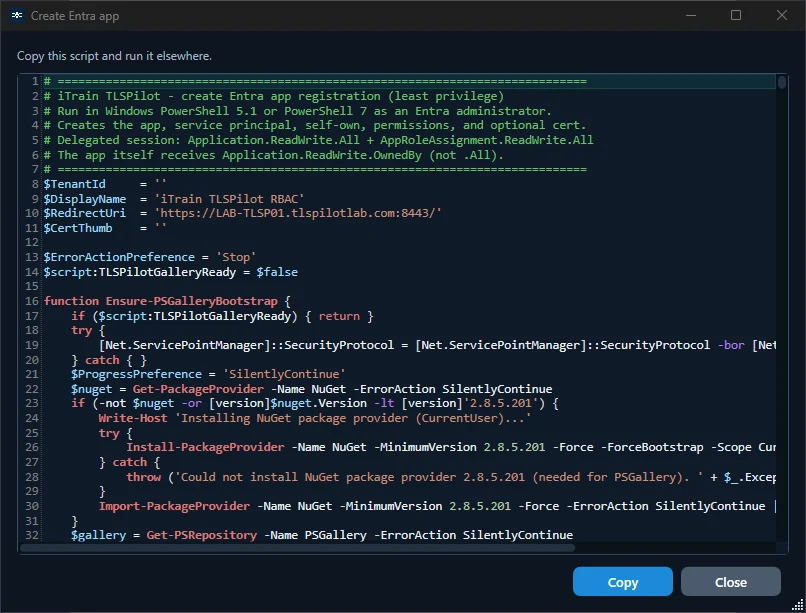Click 'Import-PackageProvider' on line 30
The image size is (806, 613).
pos(174,506)
